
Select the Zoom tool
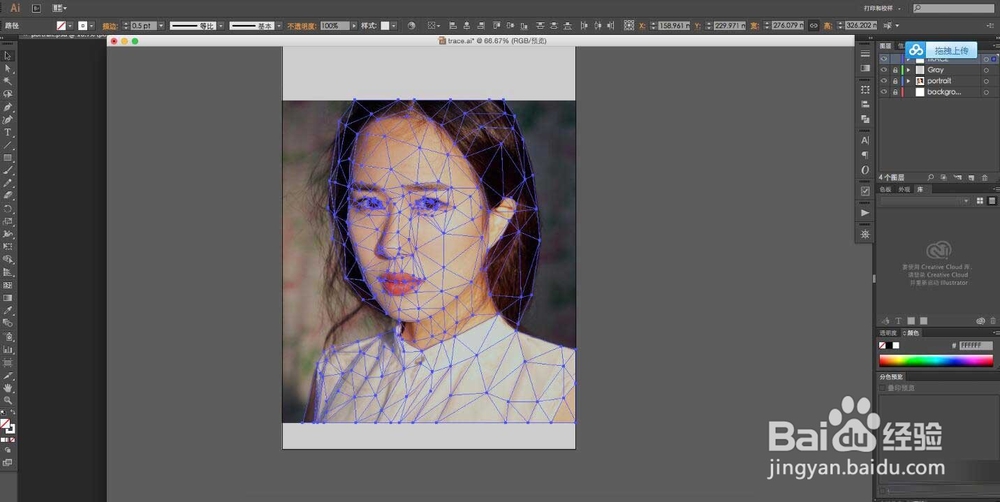pos(8,401)
